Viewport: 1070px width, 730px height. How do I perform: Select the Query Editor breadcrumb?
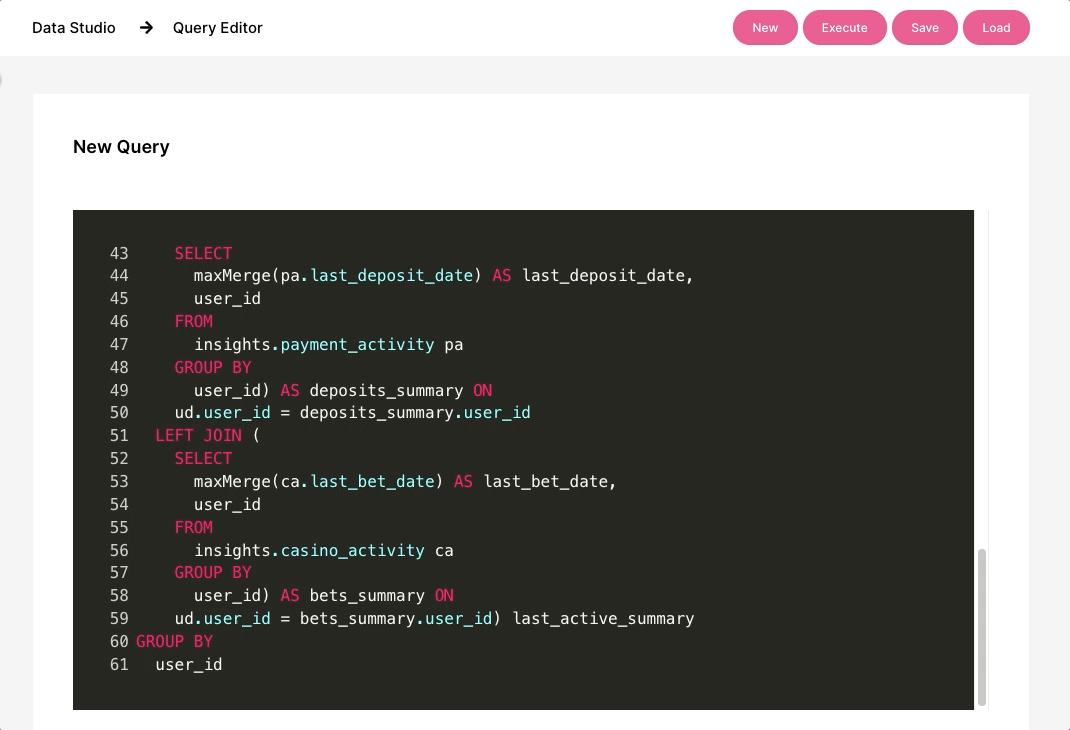[x=218, y=28]
